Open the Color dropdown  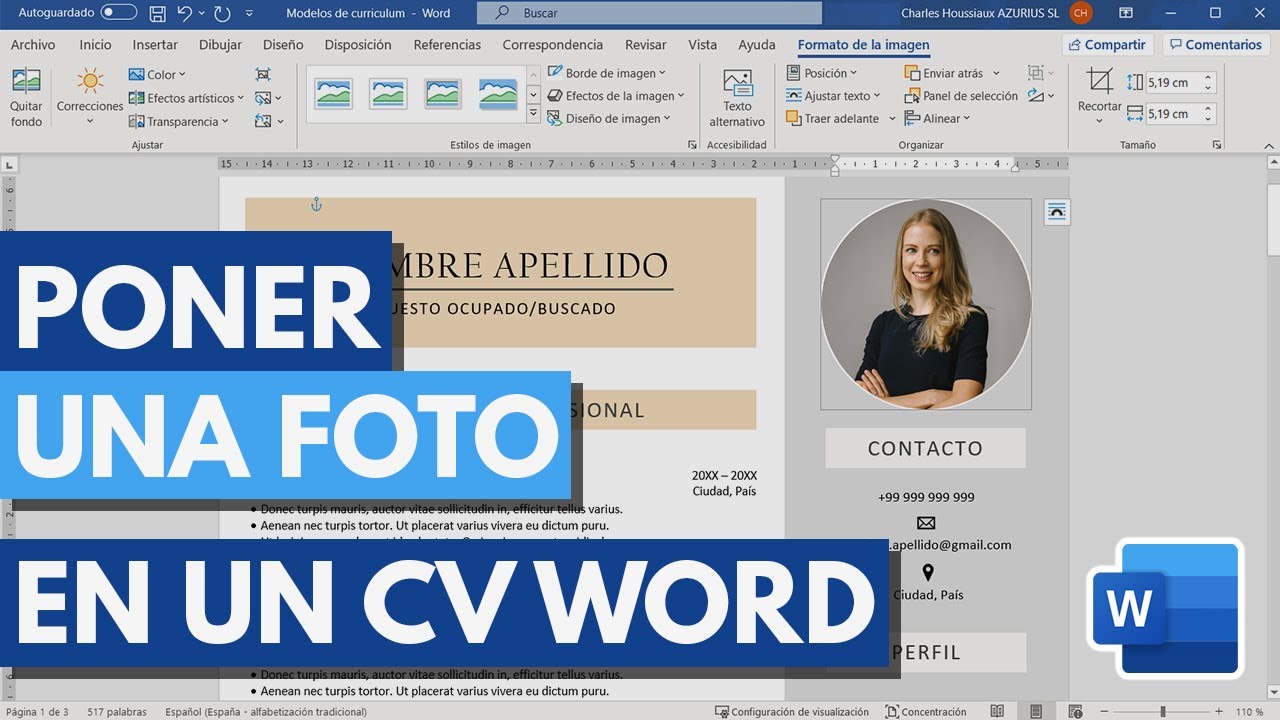[x=157, y=74]
